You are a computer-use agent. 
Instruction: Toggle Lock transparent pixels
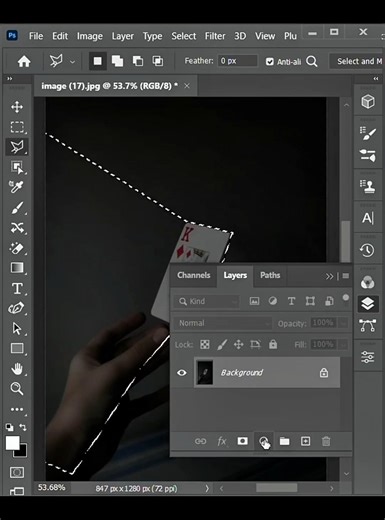[x=205, y=344]
